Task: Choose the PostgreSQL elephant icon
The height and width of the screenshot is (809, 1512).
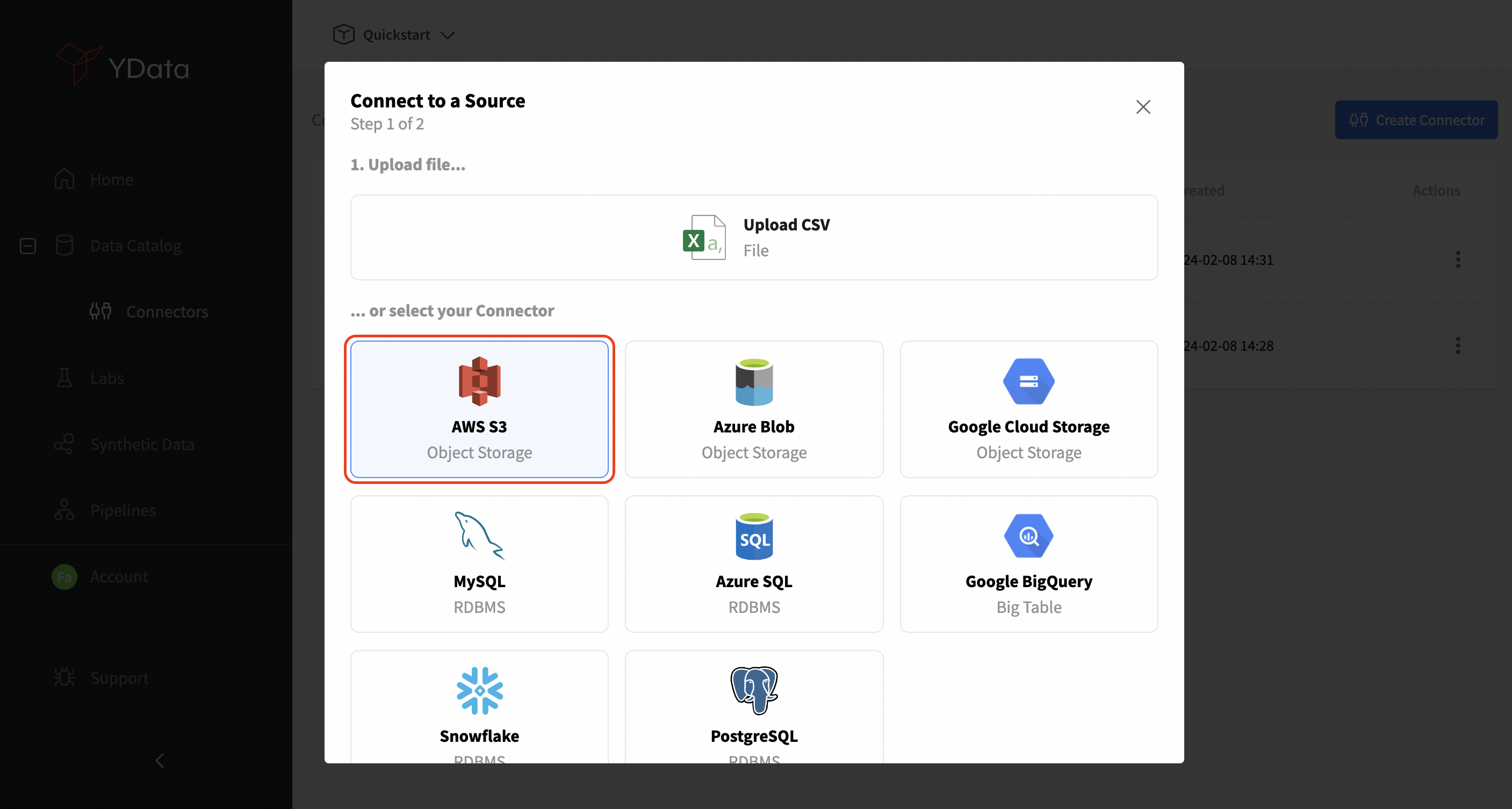Action: click(x=754, y=690)
